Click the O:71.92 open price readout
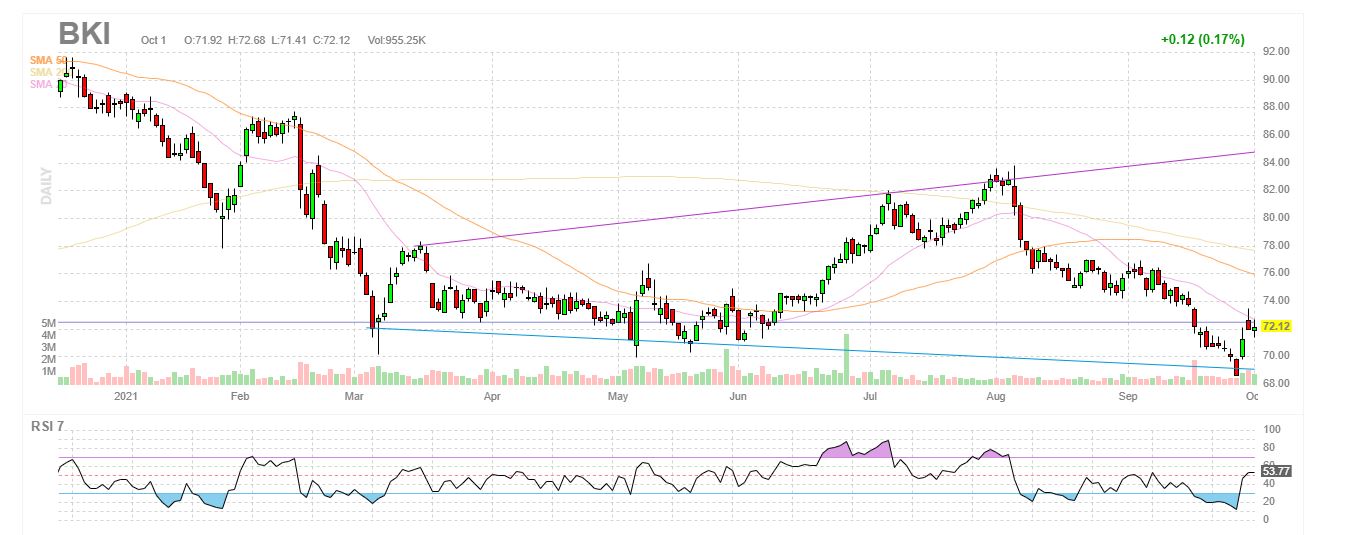Viewport: 1351px width, 535px height. (204, 41)
